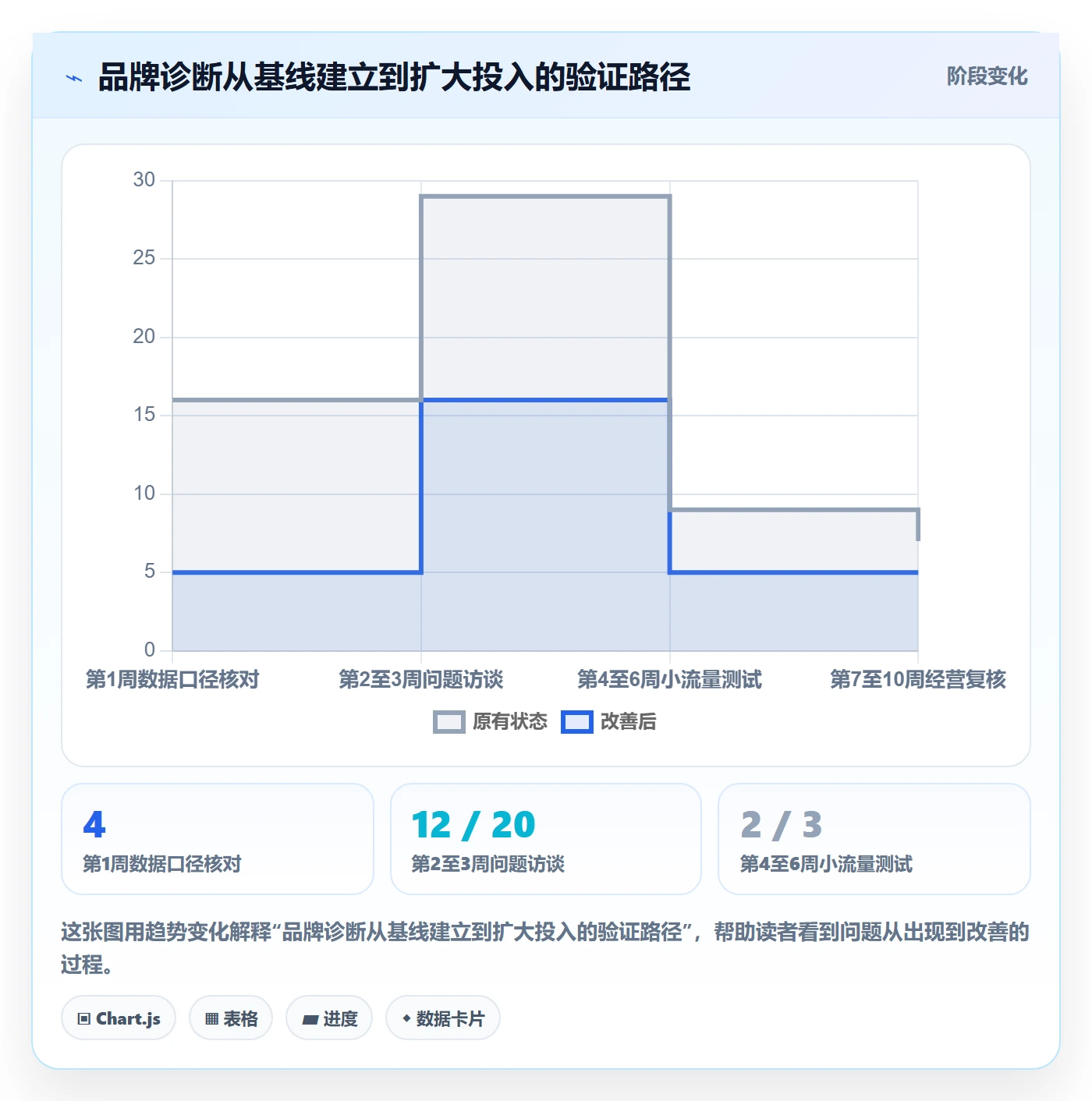
Task: Click the card caption 第2至3周问题访谈
Action: (487, 864)
